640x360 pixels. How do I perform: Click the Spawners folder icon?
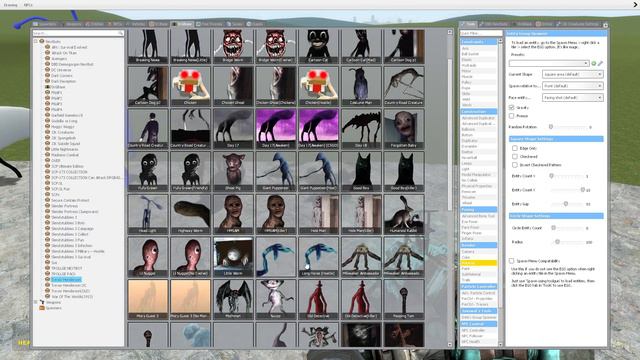(x=42, y=308)
